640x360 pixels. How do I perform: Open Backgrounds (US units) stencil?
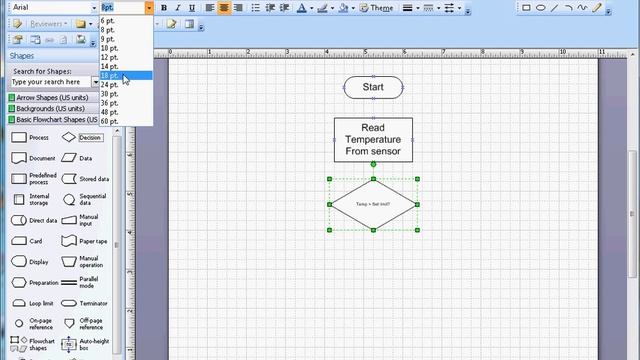[x=53, y=109]
